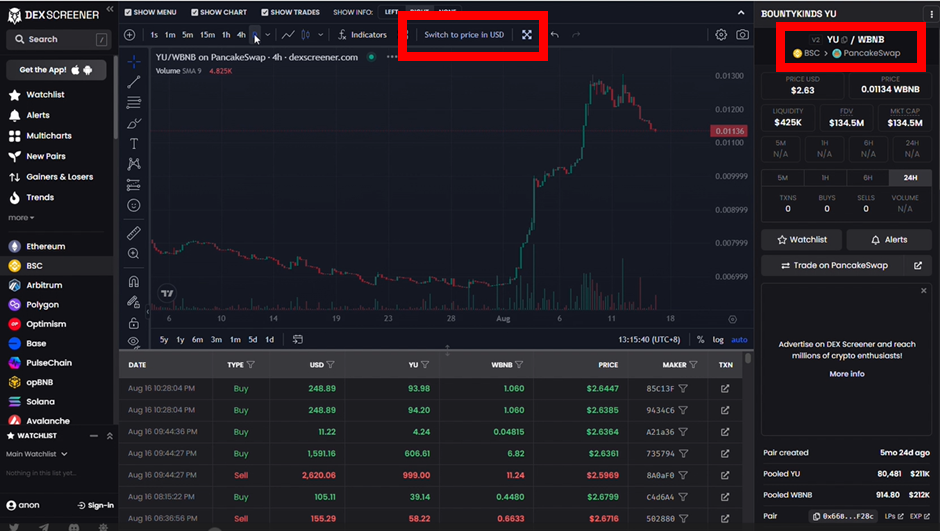This screenshot has width=940, height=531.
Task: Hide all drawings with eye icon
Action: tap(134, 342)
